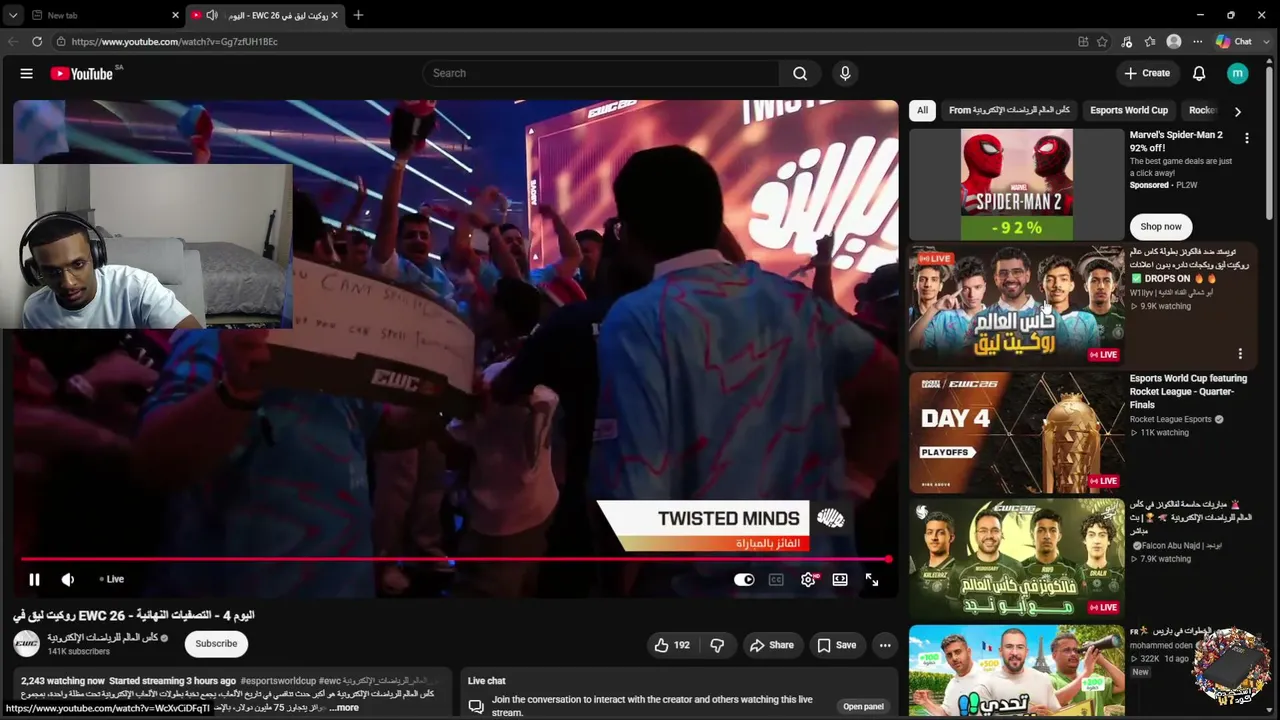The height and width of the screenshot is (720, 1280).
Task: Click the Twisted Minds overlay in video
Action: coord(722,526)
